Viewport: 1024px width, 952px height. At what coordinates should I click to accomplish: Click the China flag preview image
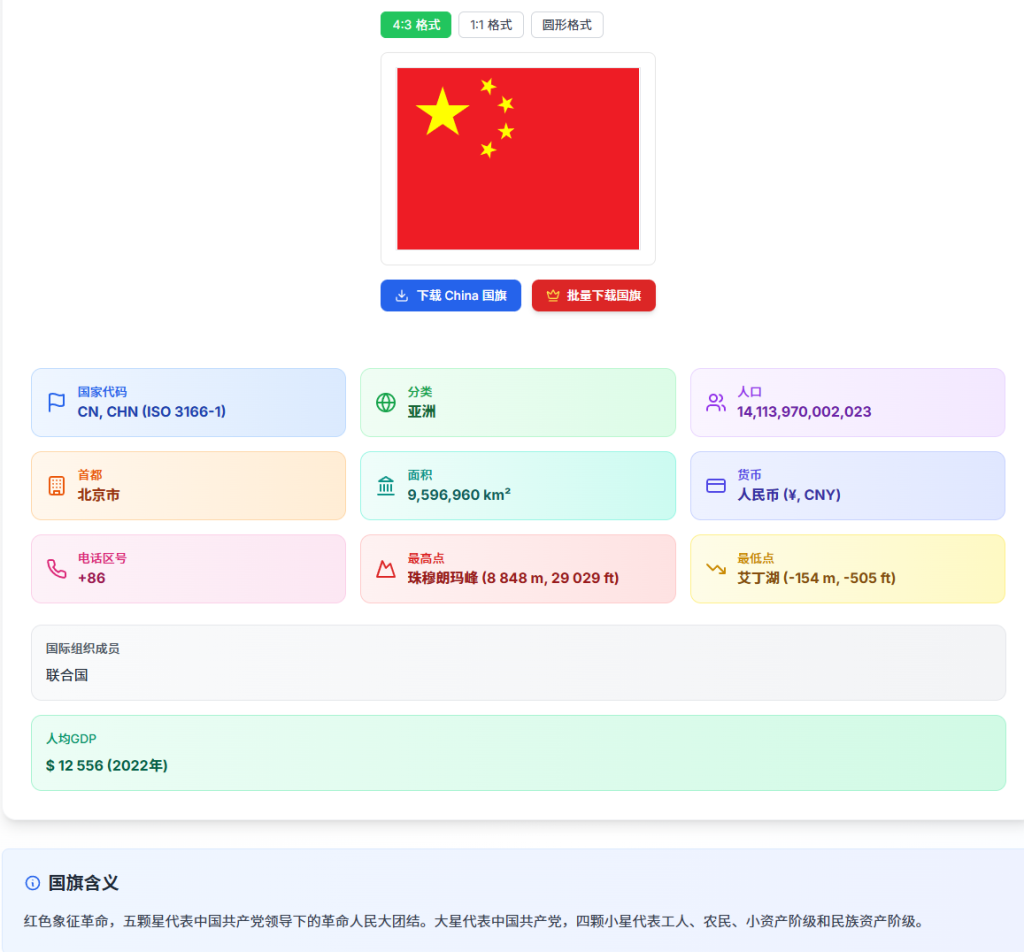point(518,158)
